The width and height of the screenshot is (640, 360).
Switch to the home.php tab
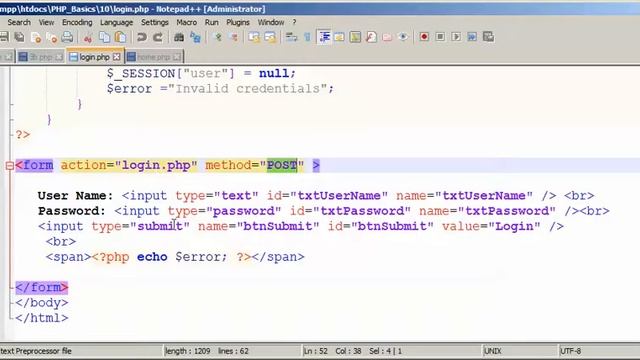[x=153, y=57]
